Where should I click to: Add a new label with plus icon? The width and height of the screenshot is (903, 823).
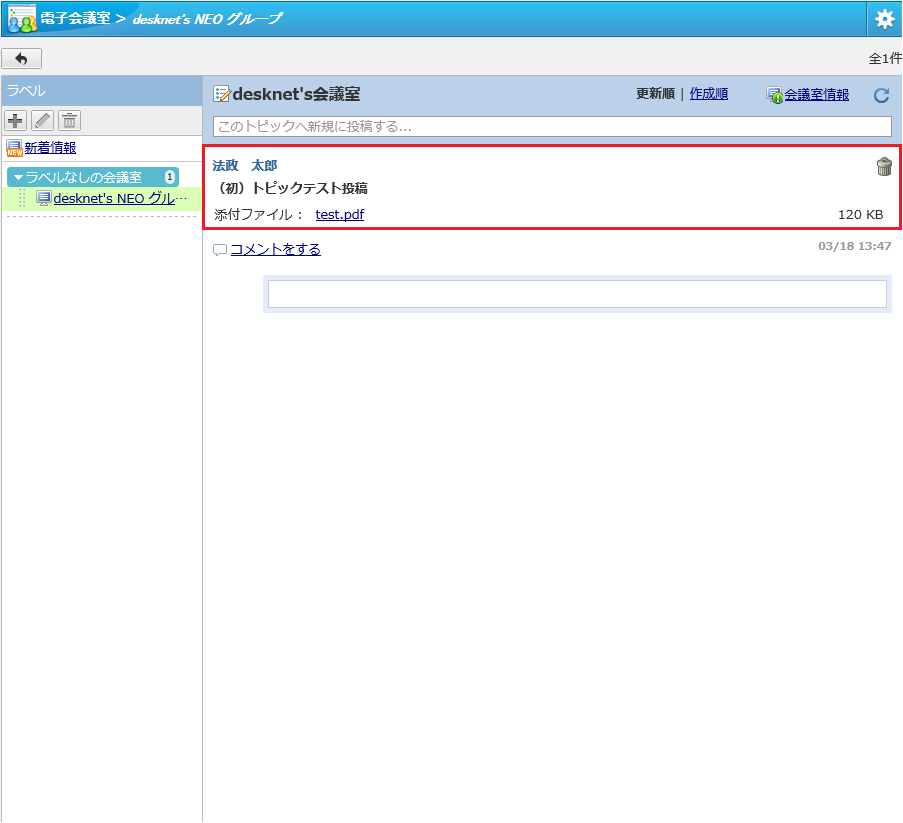(x=16, y=120)
